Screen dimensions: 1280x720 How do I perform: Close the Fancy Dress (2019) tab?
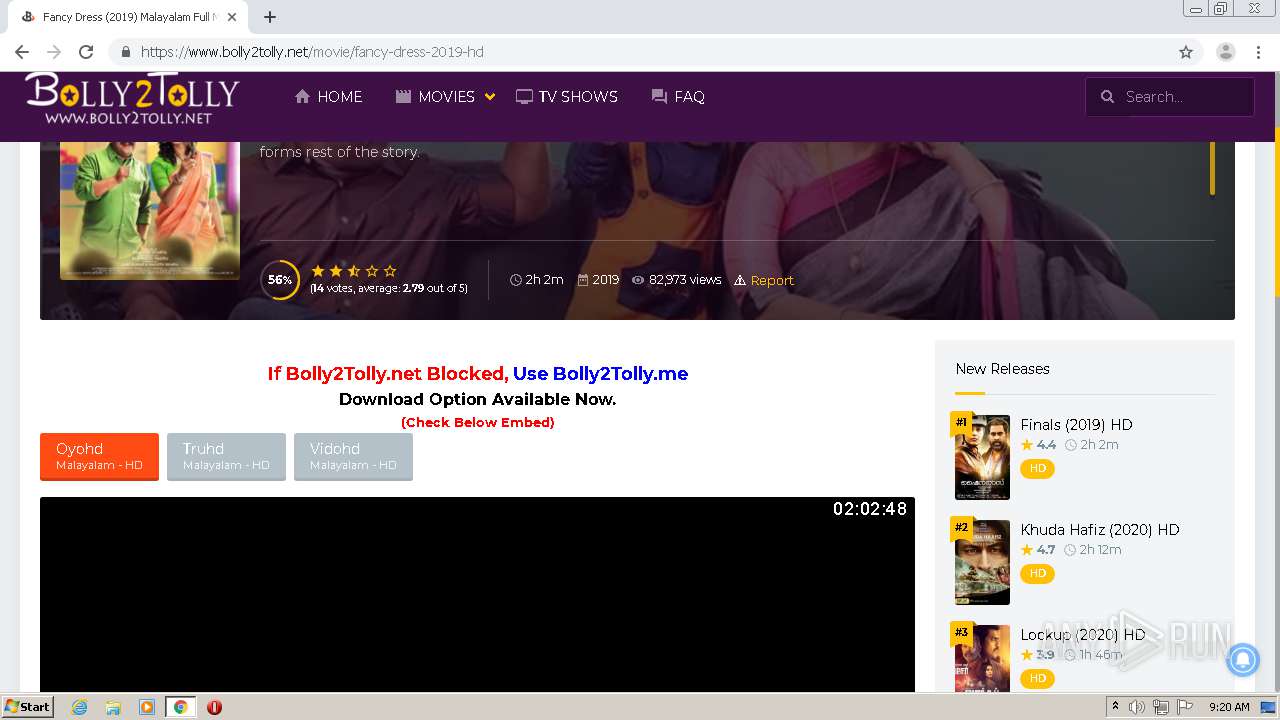pyautogui.click(x=232, y=17)
